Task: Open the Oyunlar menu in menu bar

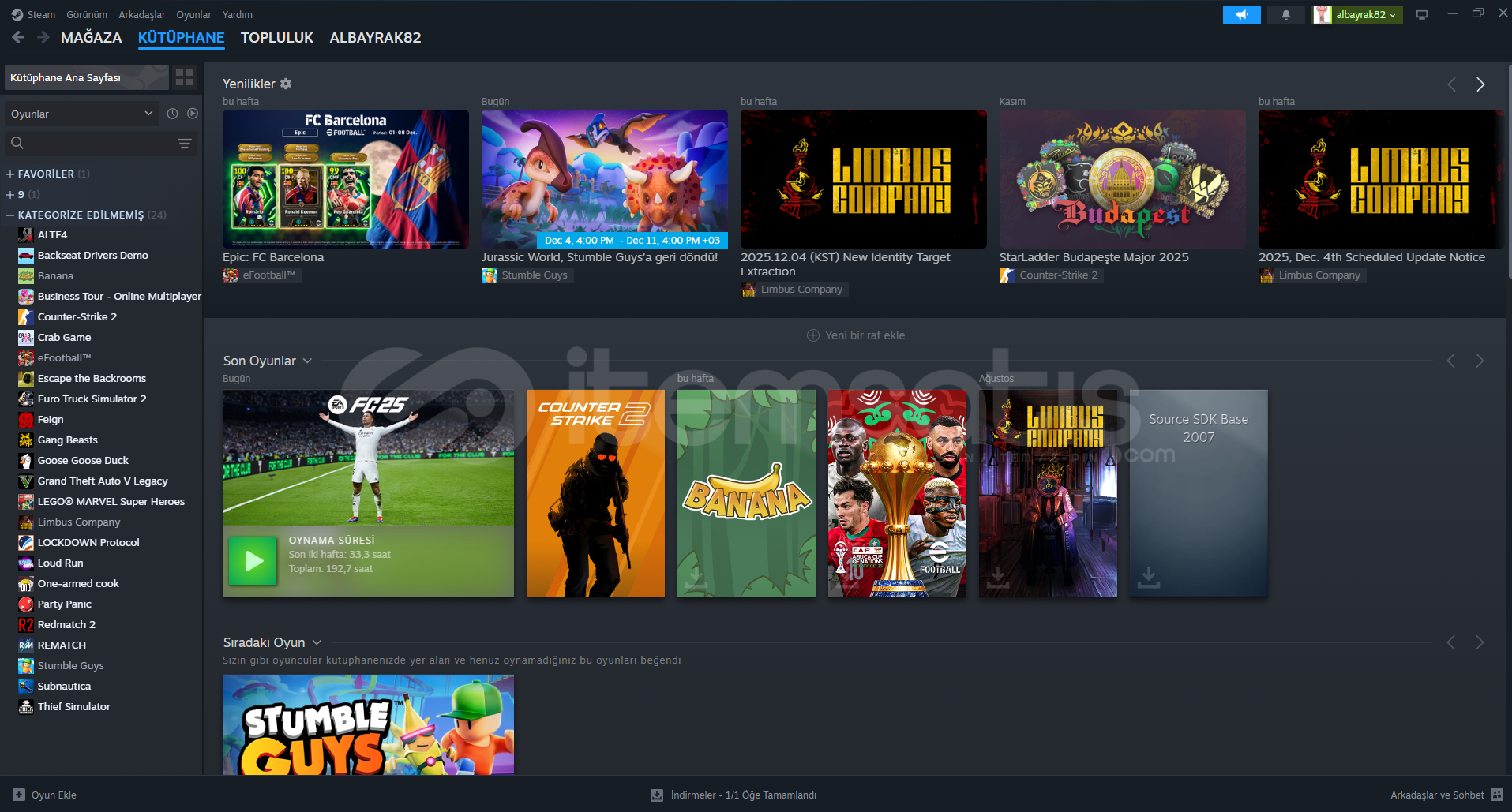Action: (193, 14)
